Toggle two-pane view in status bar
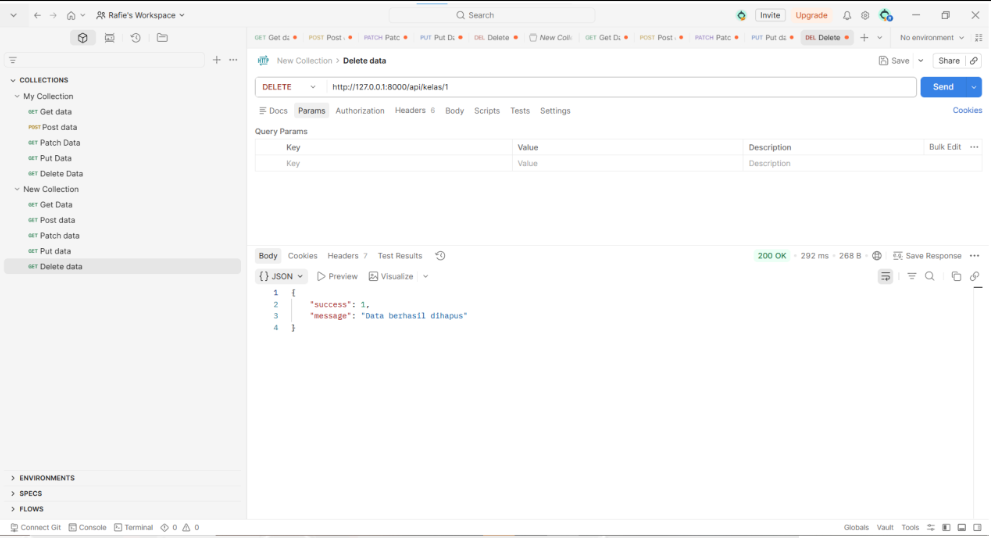 tap(946, 527)
